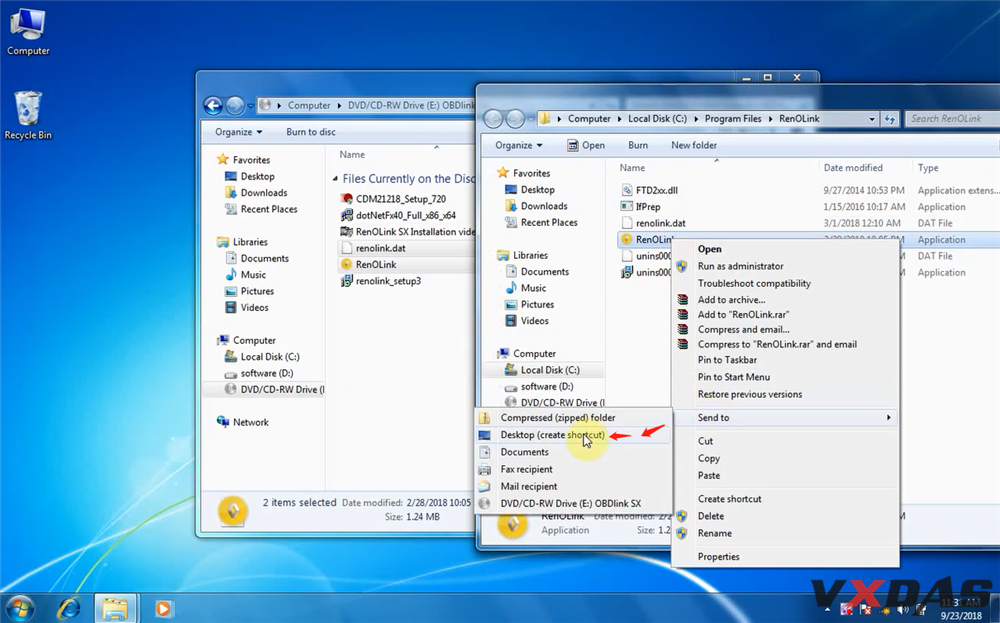Open the Recycle Bin desktop icon
The width and height of the screenshot is (1000, 623).
(x=28, y=115)
